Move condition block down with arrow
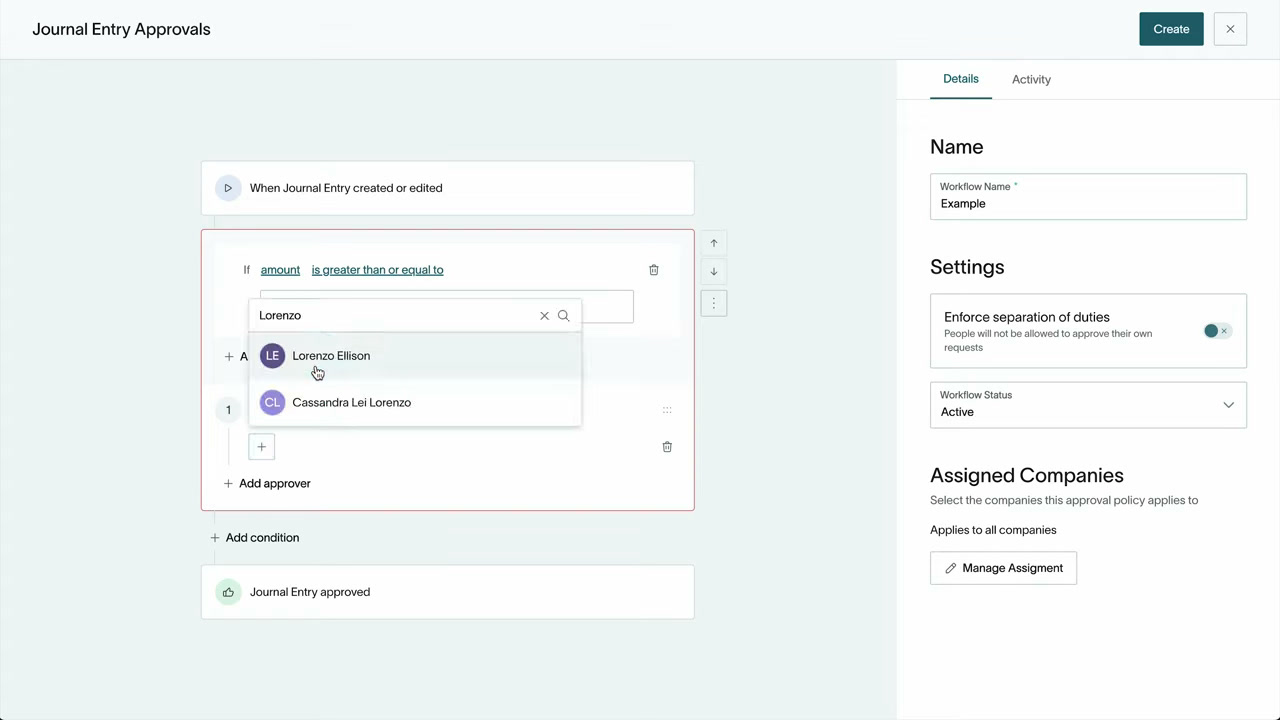 click(x=714, y=271)
